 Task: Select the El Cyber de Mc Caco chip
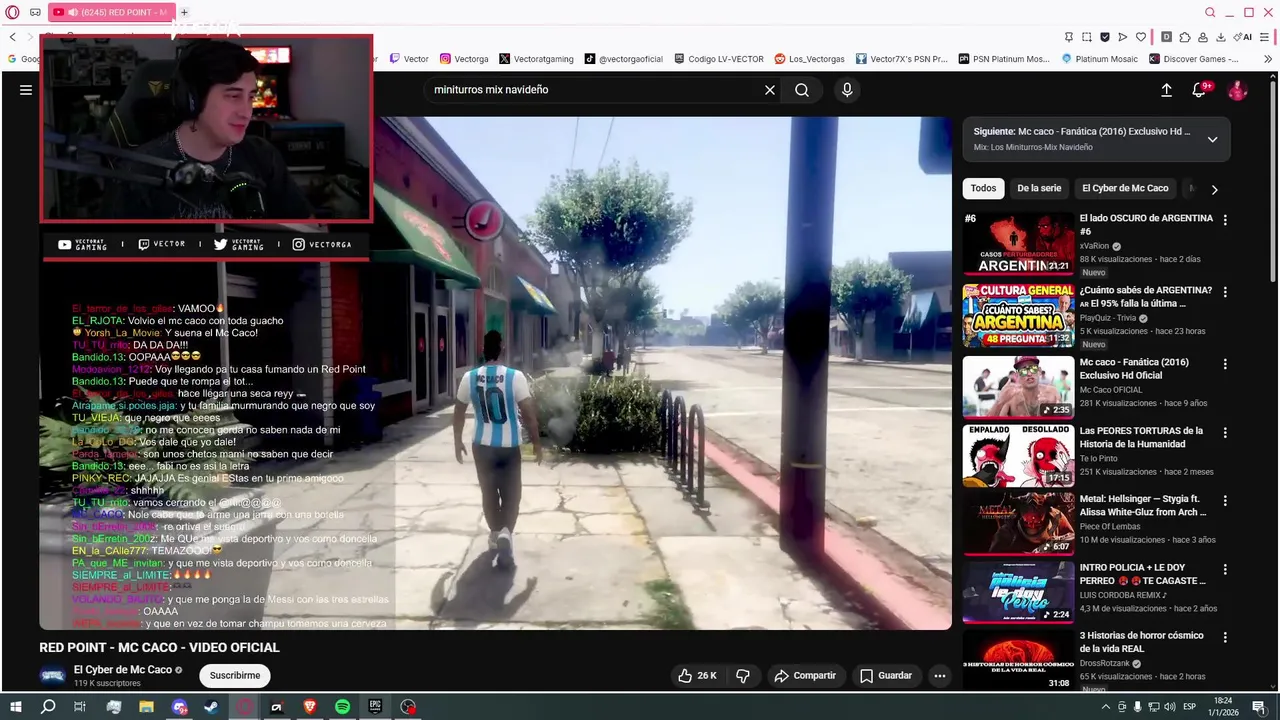pos(1125,188)
